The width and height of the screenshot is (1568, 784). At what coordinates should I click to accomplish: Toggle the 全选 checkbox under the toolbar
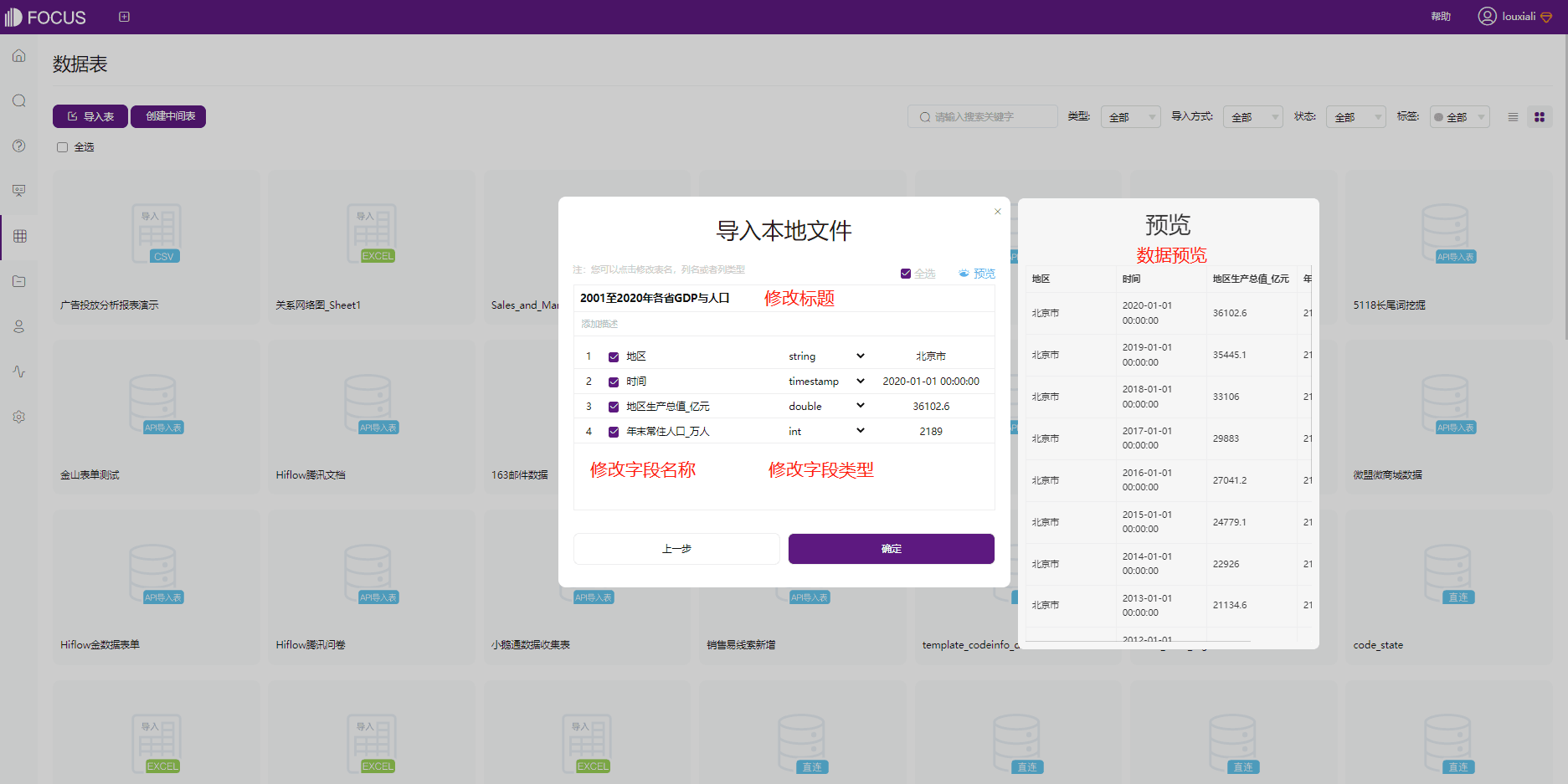pyautogui.click(x=62, y=147)
